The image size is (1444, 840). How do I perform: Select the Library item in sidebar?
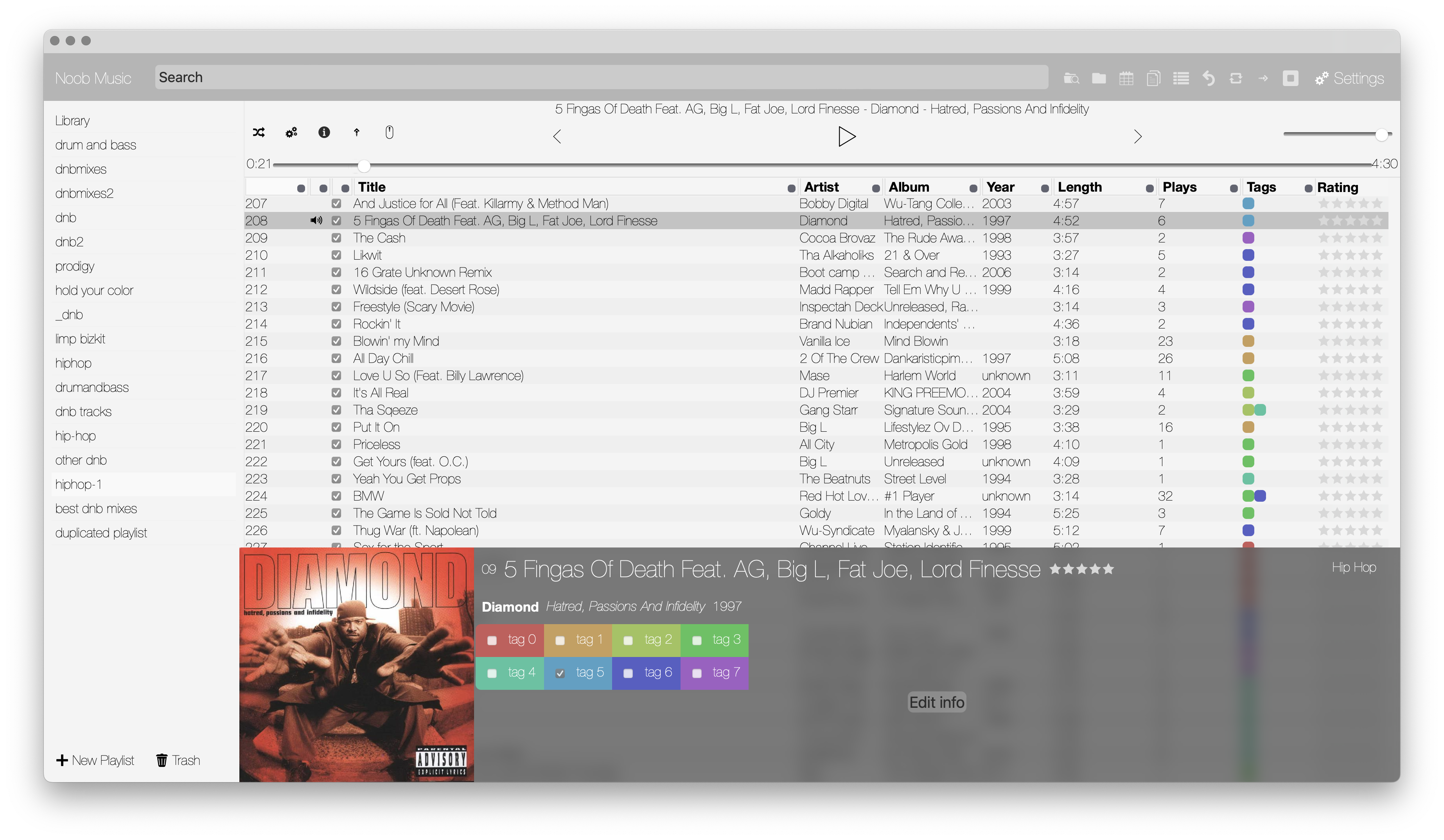coord(72,121)
